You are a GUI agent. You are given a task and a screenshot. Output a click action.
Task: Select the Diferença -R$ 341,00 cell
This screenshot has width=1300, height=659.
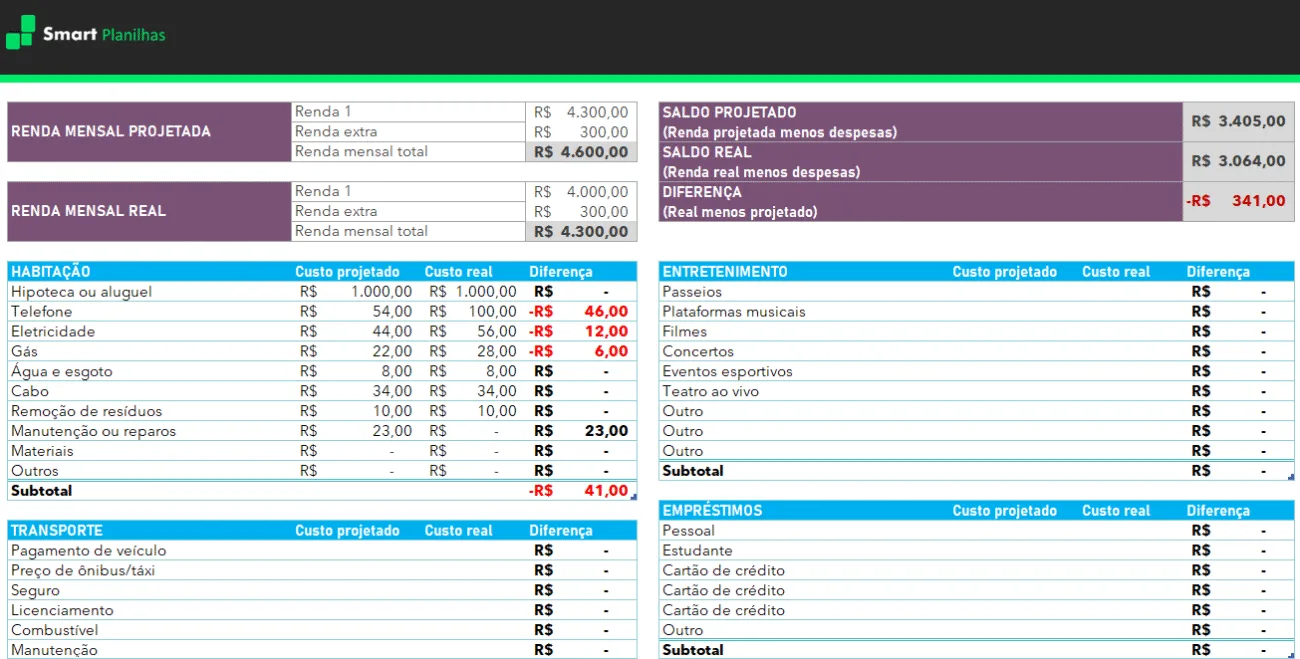click(1238, 201)
